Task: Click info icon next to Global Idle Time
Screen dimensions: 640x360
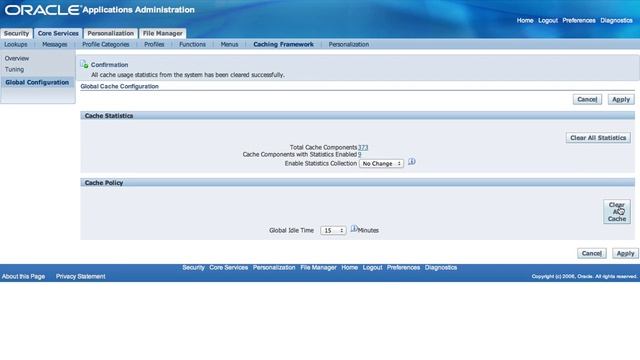Action: tap(354, 229)
